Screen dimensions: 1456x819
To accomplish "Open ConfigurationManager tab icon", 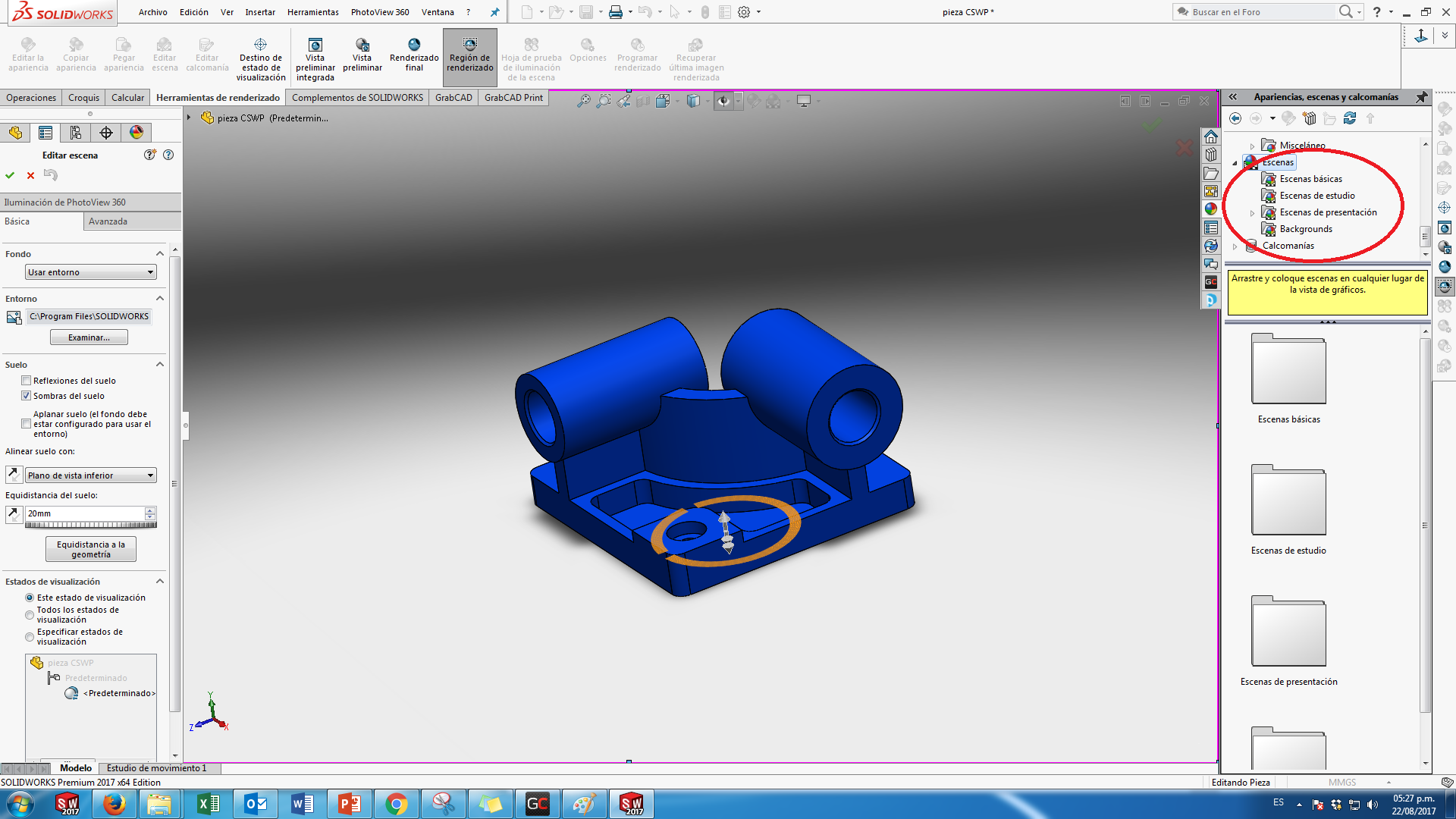I will click(x=76, y=133).
